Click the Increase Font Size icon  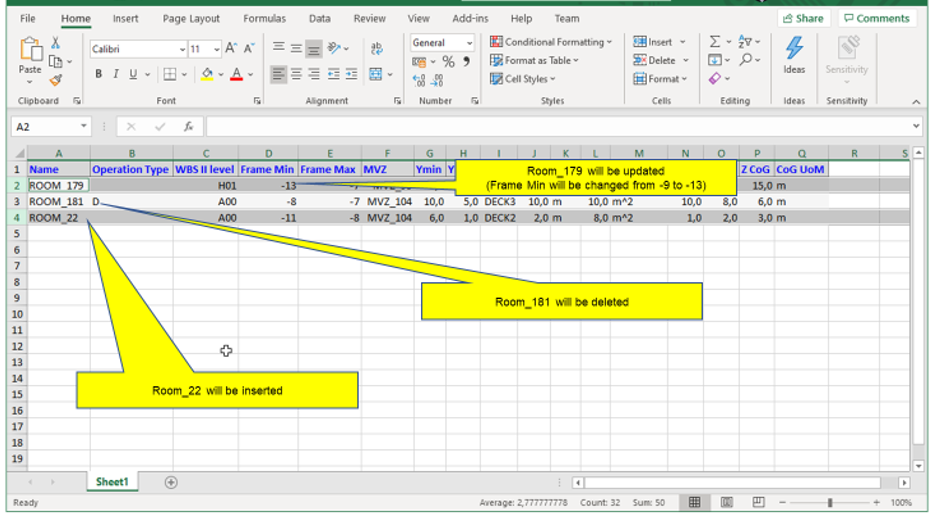(x=231, y=48)
